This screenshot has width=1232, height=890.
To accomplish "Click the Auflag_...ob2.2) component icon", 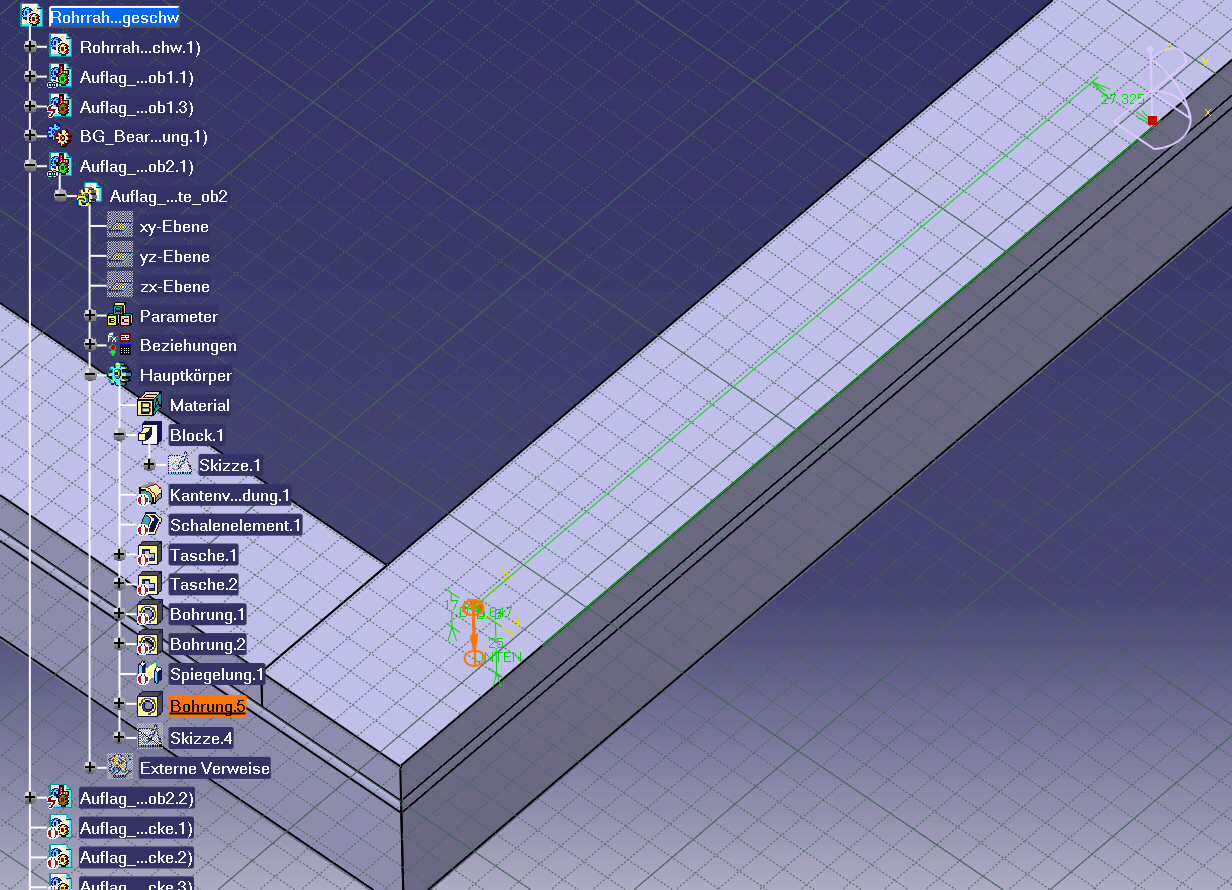I will click(60, 798).
